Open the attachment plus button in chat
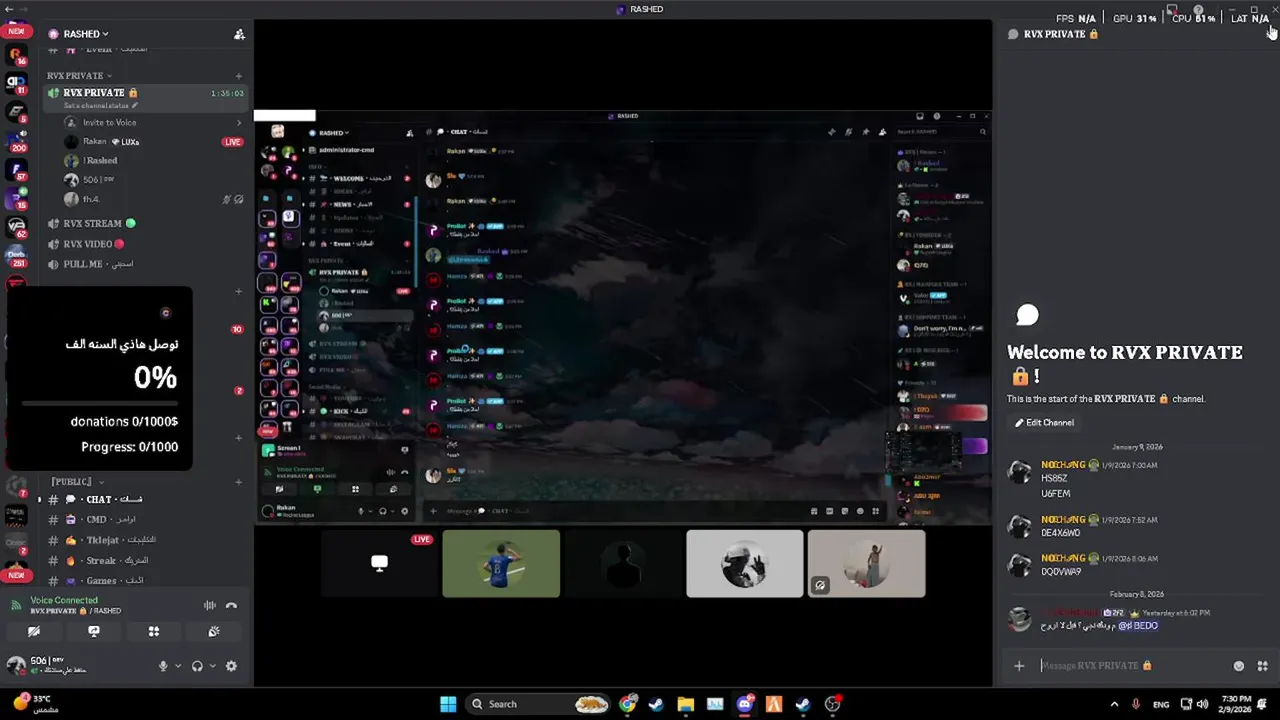Viewport: 1280px width, 720px height. point(1019,666)
